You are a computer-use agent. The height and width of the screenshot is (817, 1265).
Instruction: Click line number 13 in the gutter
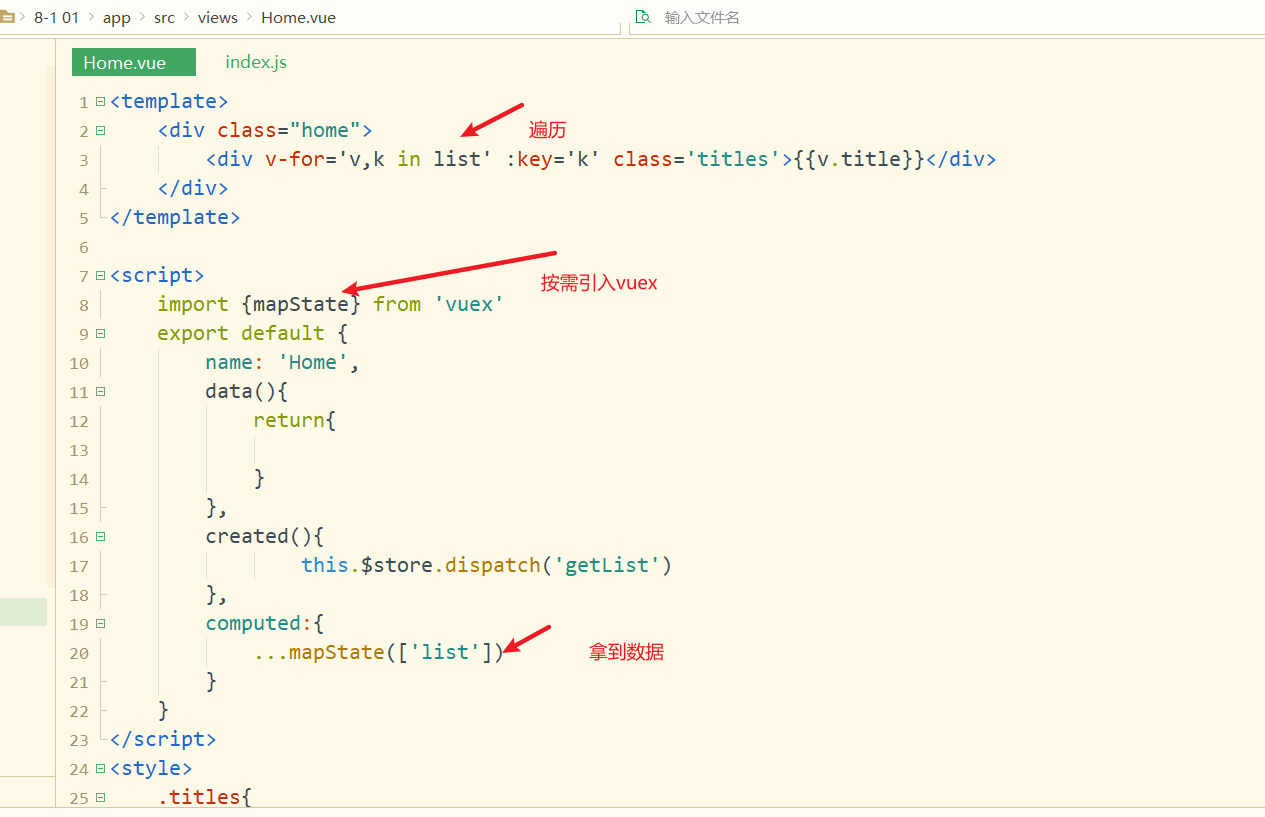pyautogui.click(x=79, y=451)
